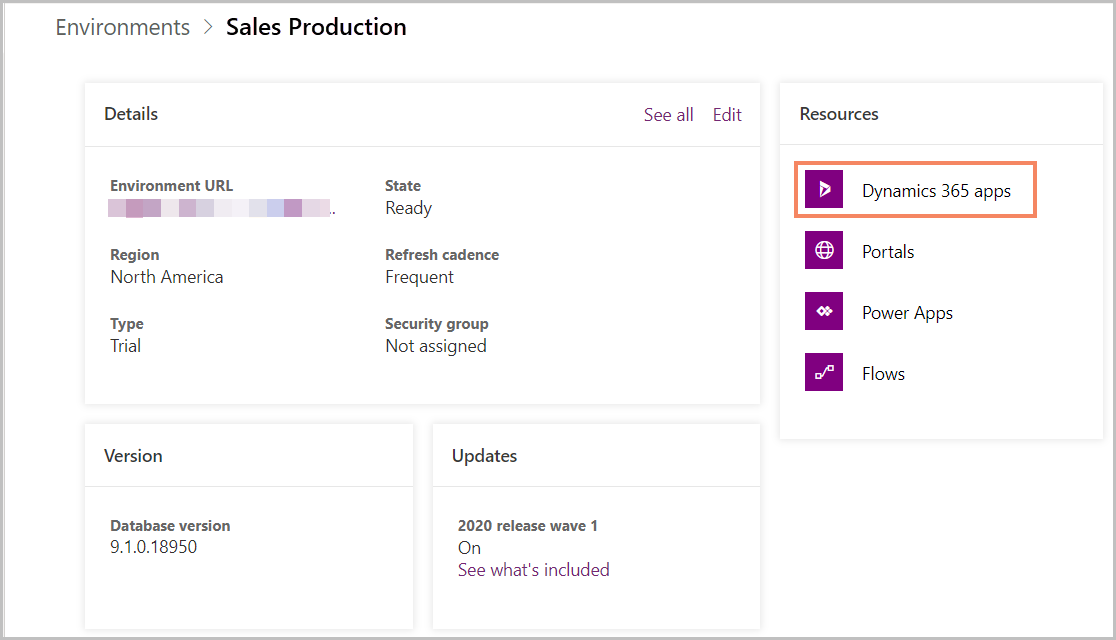Screen dimensions: 1116x640
Task: Click the Database version label
Action: tap(170, 525)
